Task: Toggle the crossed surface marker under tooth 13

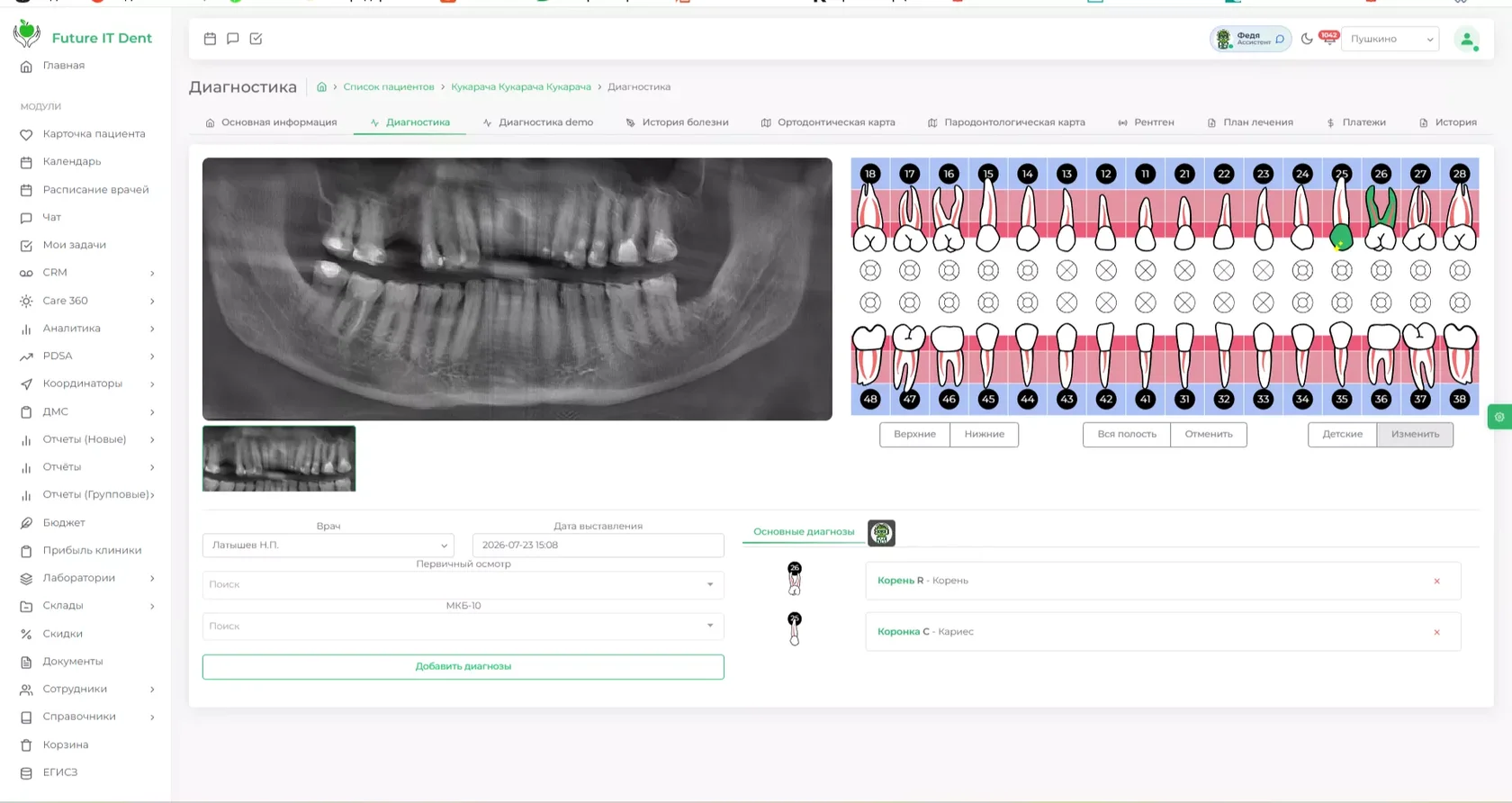Action: point(1066,270)
